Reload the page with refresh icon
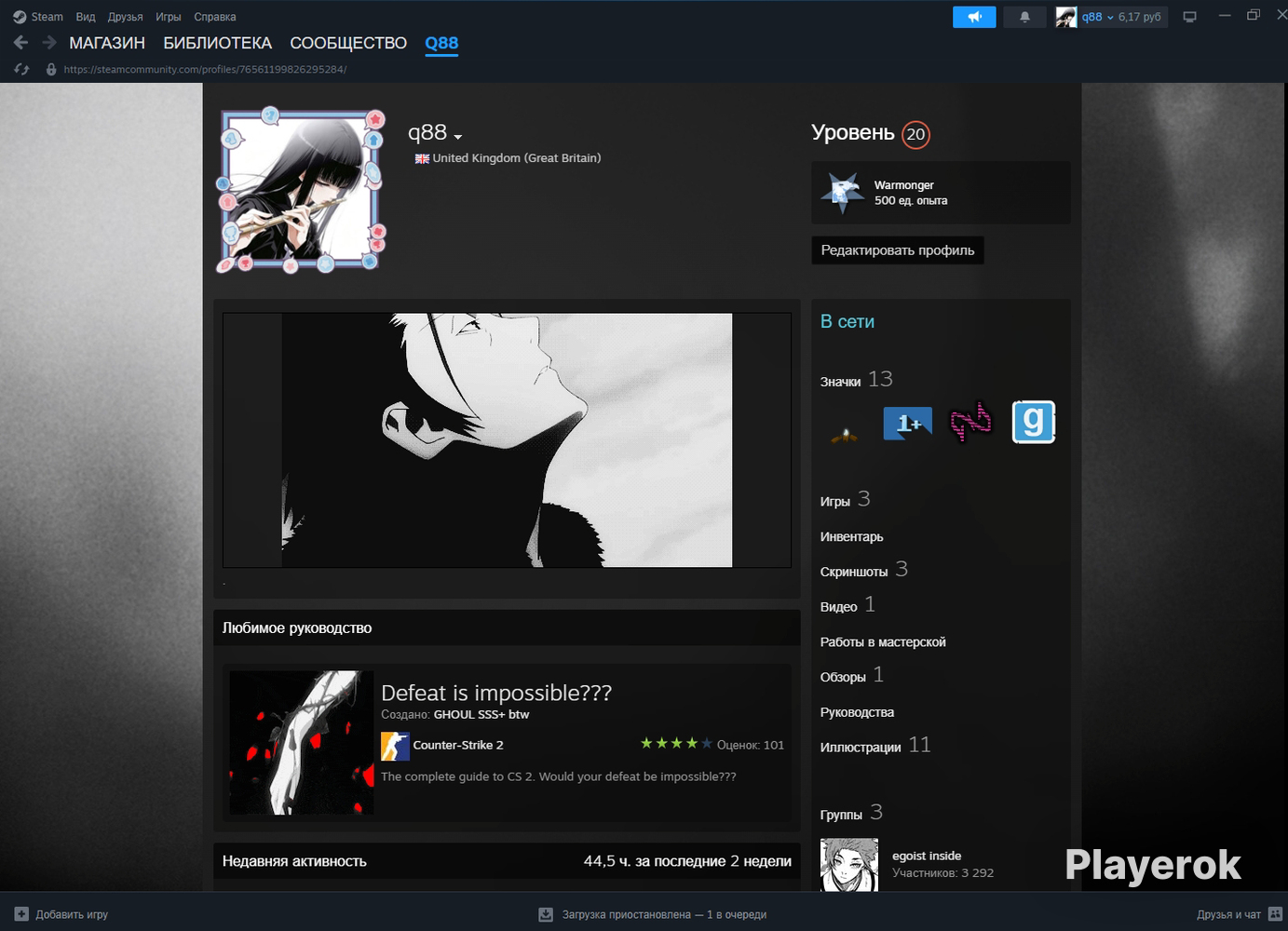 click(x=22, y=69)
